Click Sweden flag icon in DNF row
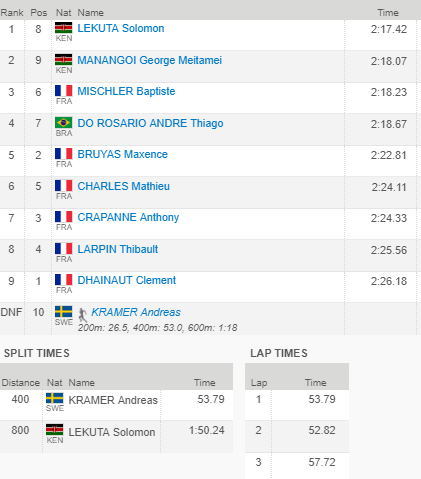This screenshot has width=421, height=479. (64, 312)
